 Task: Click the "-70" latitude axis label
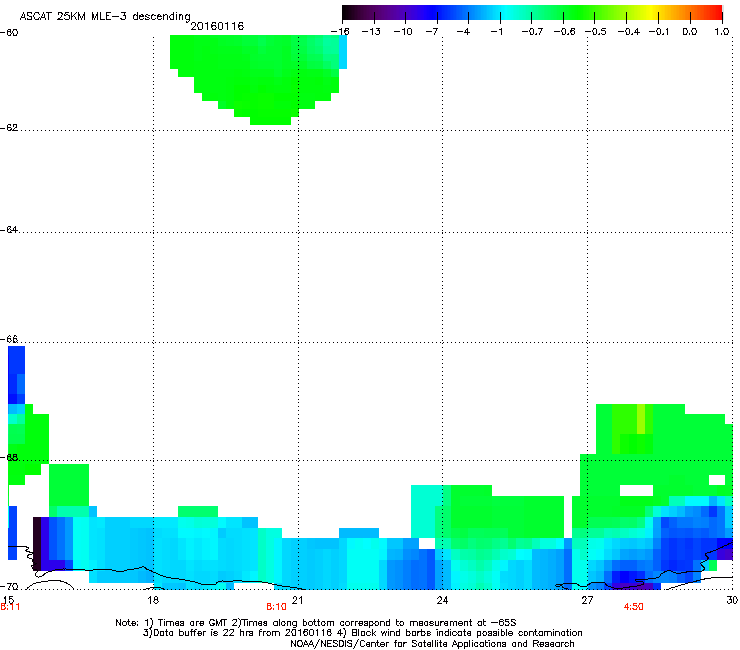(9, 586)
